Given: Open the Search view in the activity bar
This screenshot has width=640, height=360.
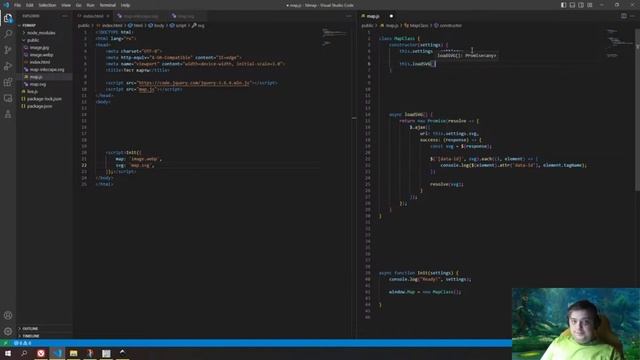Looking at the screenshot, I should (8, 33).
